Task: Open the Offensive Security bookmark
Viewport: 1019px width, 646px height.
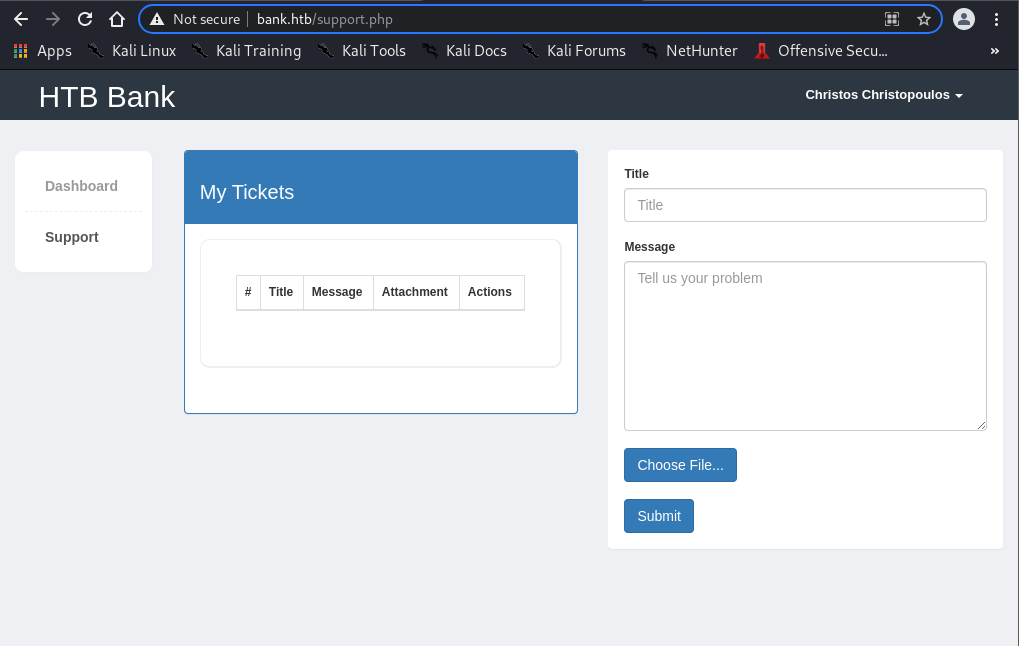Action: pyautogui.click(x=821, y=50)
